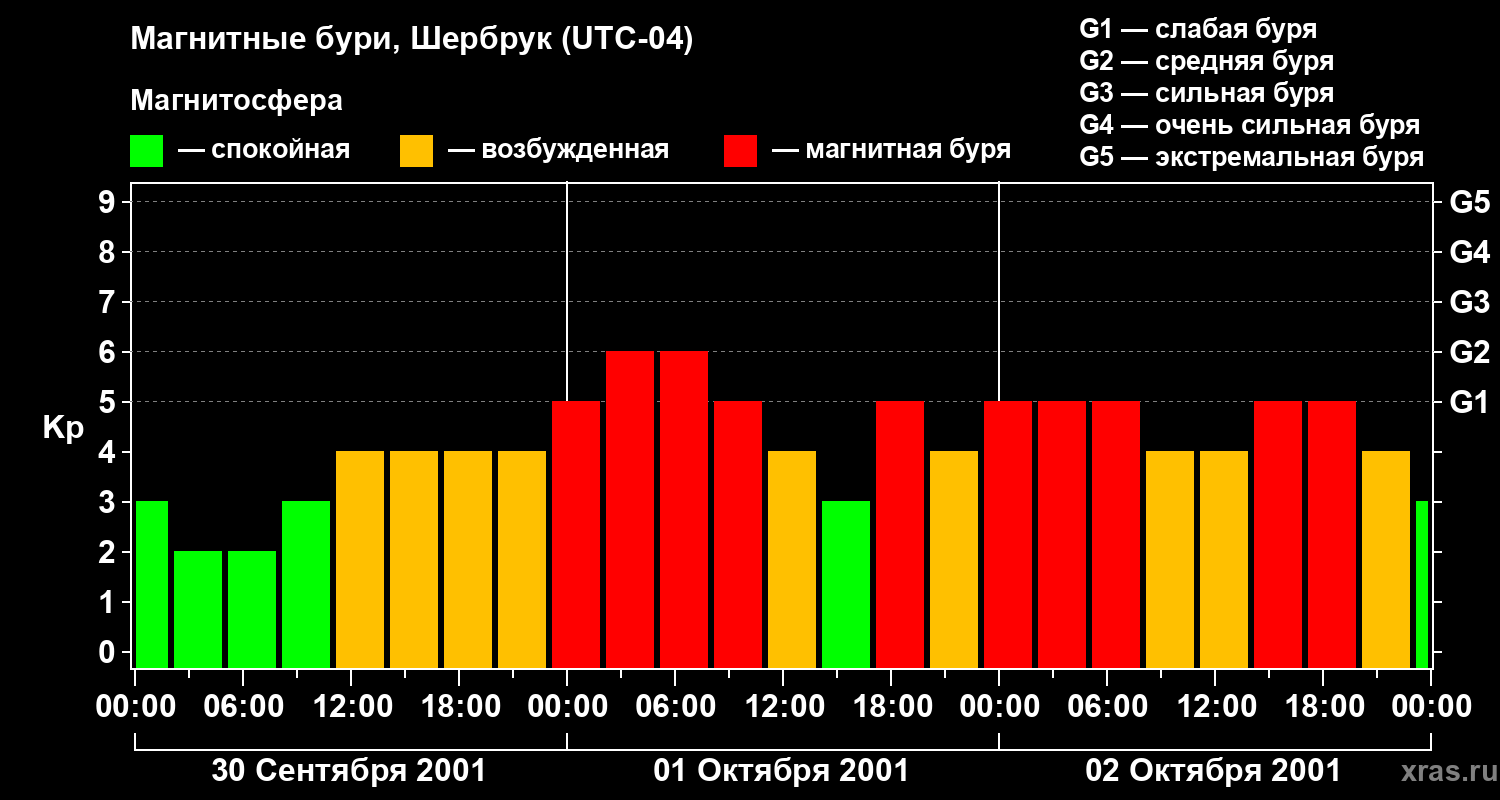Click the red 'магнитная буря' legend swatch
This screenshot has height=800, width=1500.
[740, 151]
